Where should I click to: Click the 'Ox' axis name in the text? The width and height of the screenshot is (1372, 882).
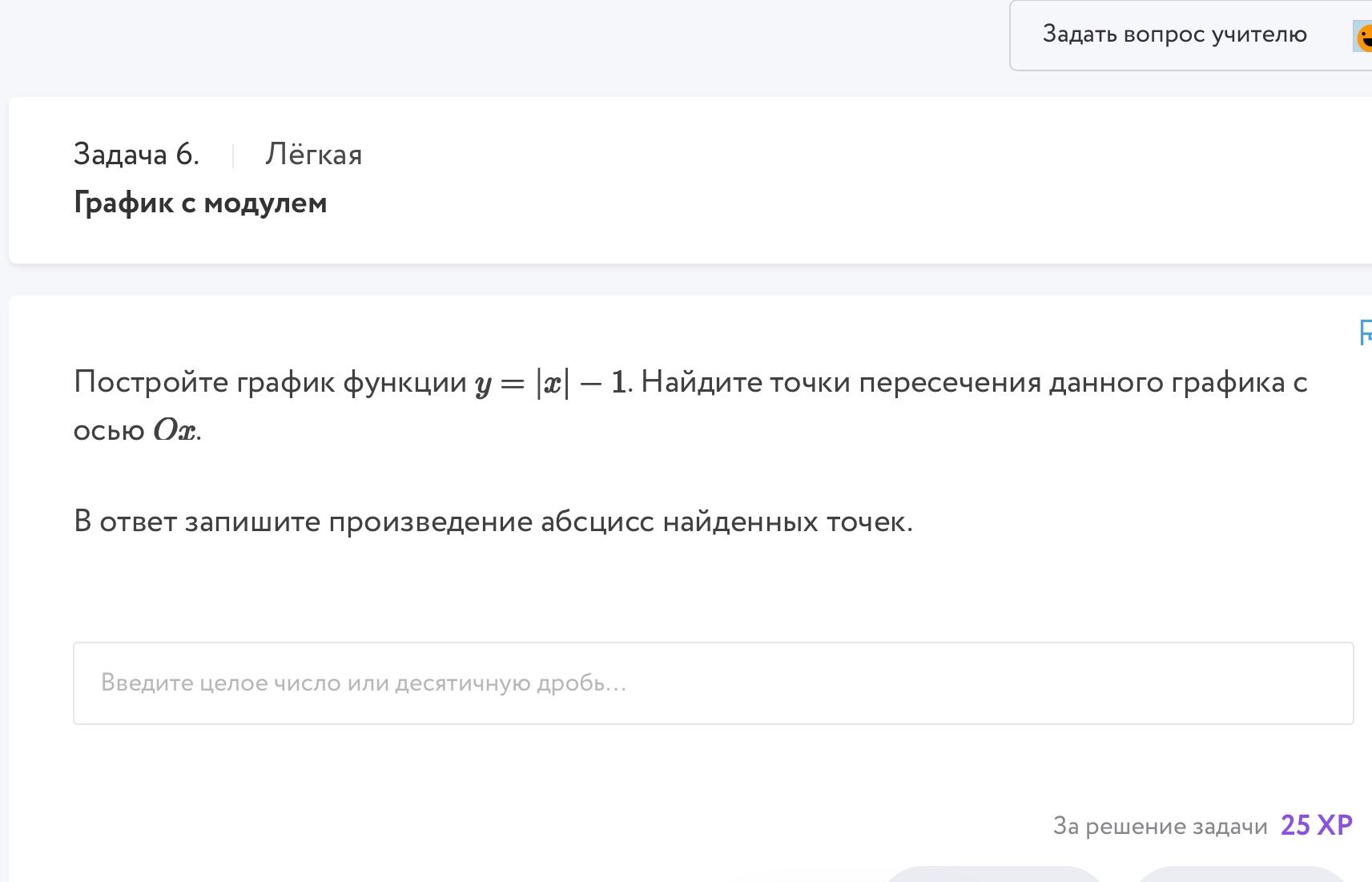(175, 431)
